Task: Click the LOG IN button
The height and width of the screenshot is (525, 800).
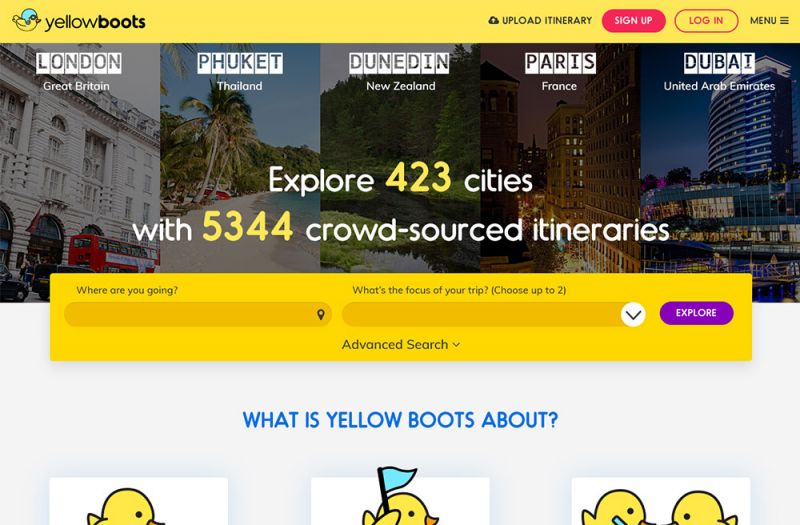Action: [x=706, y=21]
